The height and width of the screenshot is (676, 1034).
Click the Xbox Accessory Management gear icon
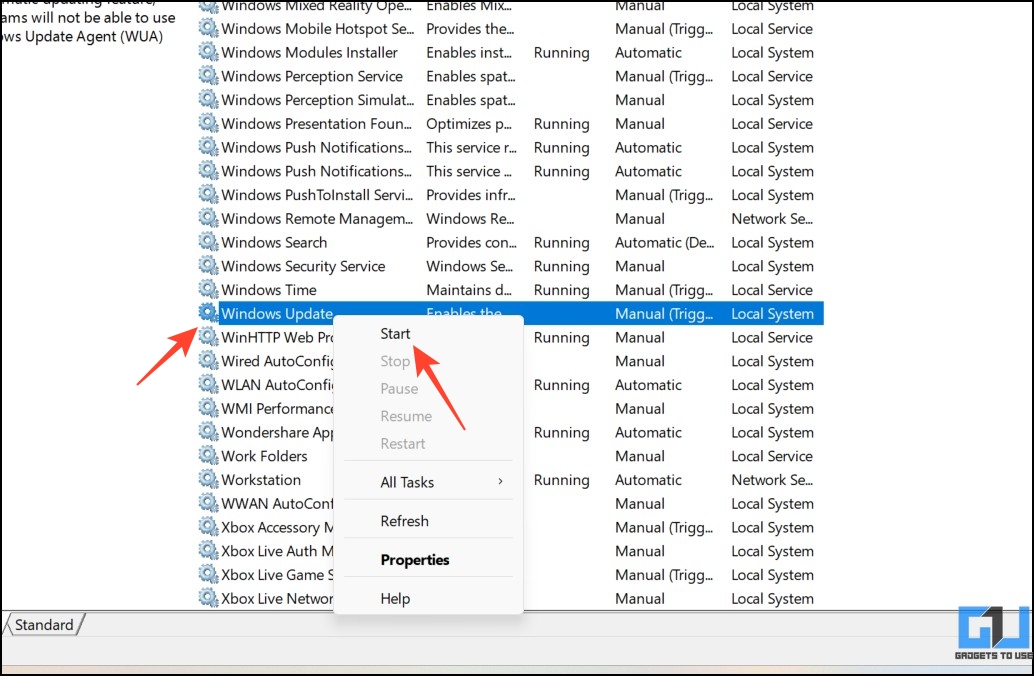tap(208, 526)
